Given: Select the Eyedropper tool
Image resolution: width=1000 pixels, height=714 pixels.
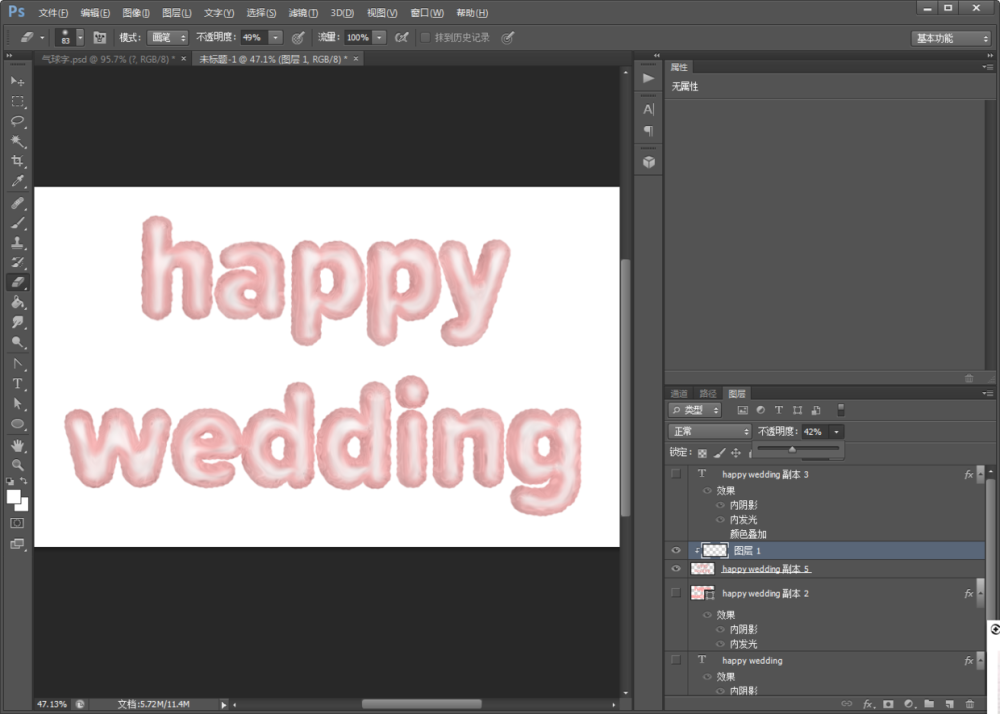Looking at the screenshot, I should [17, 181].
